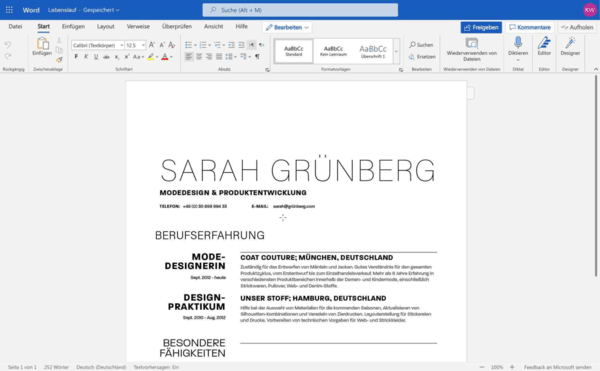Screen dimensions: 600x371
Task: Open Wiederverwenden von Dateien tool
Action: click(472, 49)
